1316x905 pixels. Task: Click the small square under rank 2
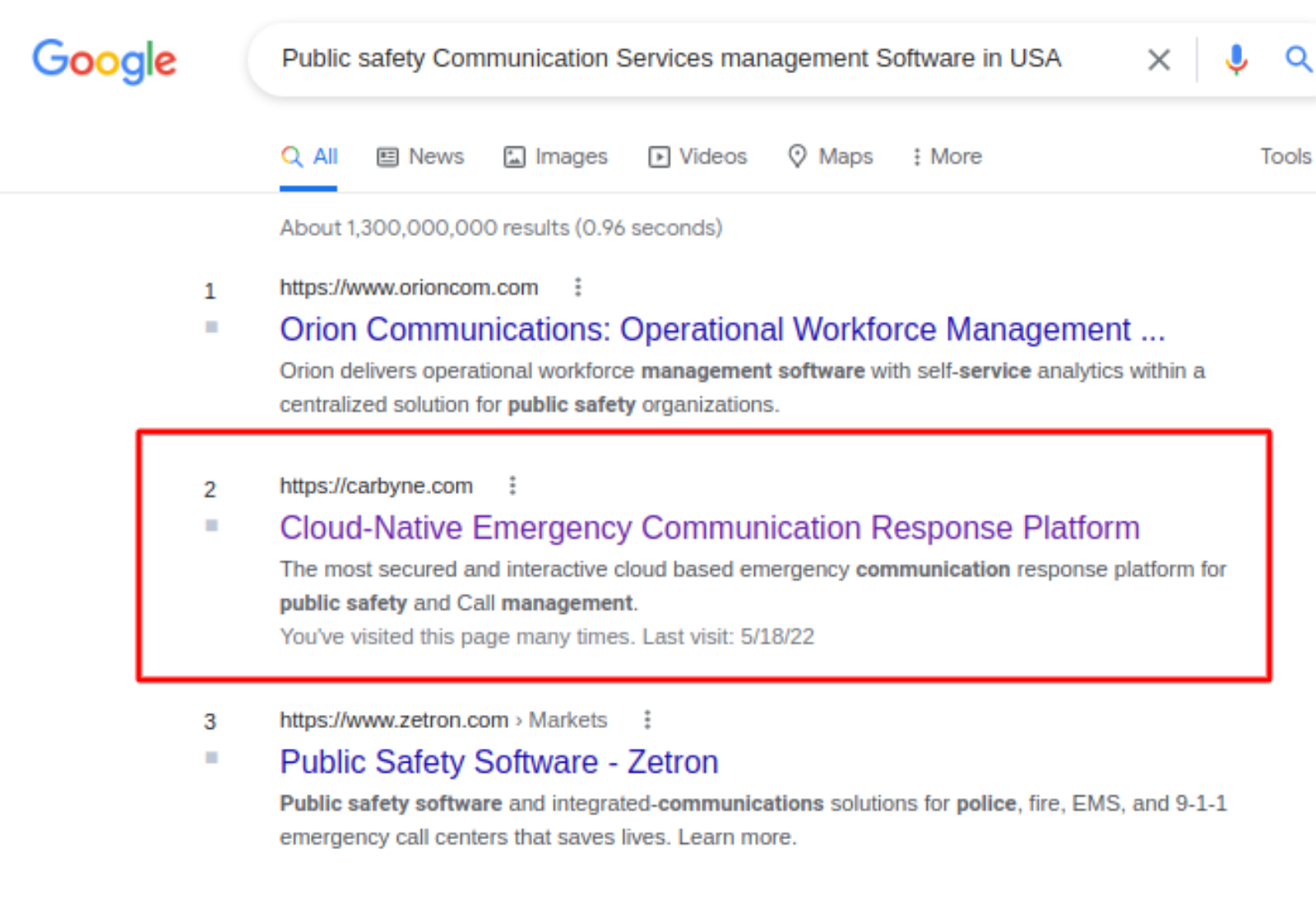pyautogui.click(x=211, y=526)
